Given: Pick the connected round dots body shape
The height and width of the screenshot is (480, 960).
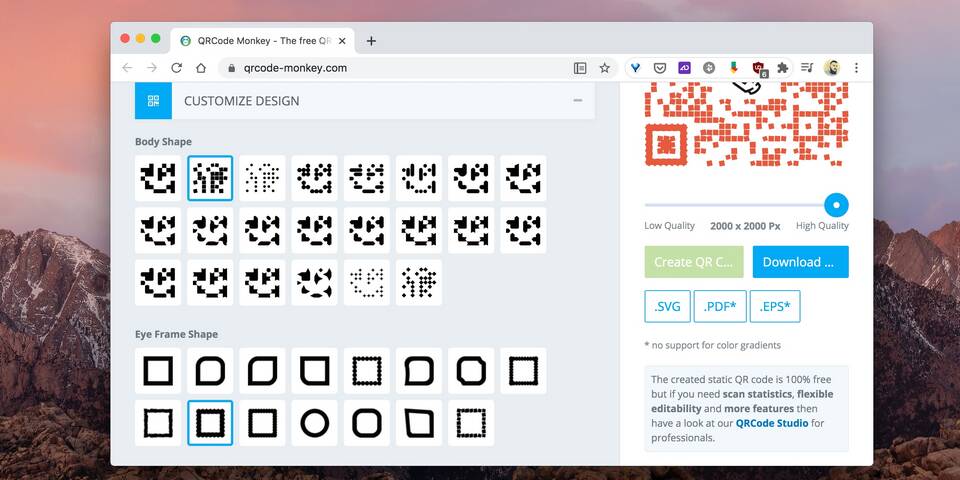Looking at the screenshot, I should point(314,178).
